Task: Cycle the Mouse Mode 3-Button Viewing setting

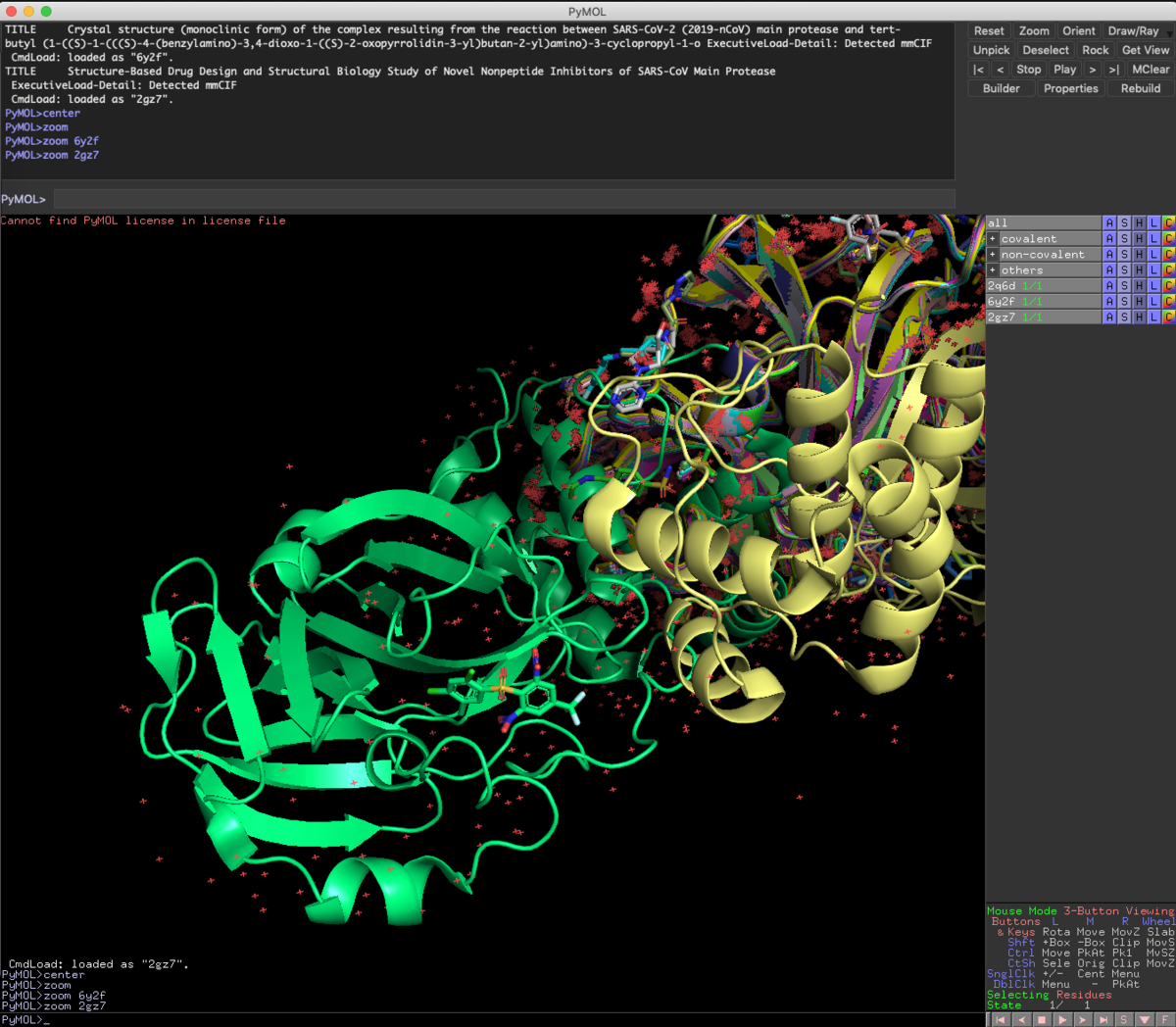Action: point(1080,911)
